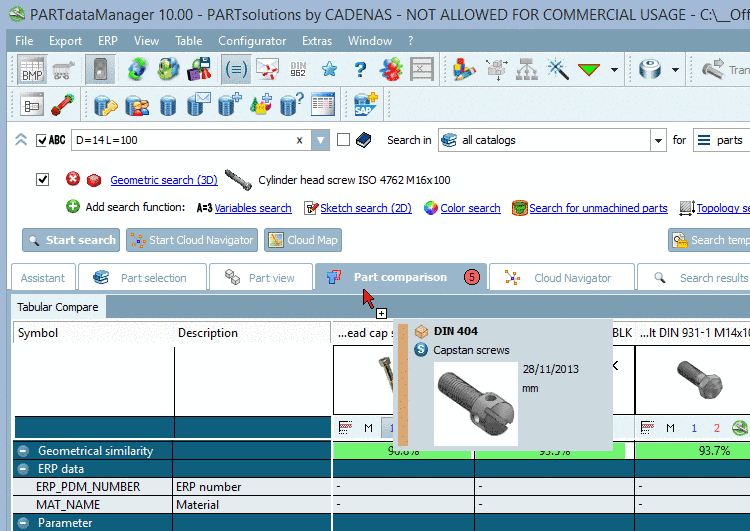The width and height of the screenshot is (750, 531).
Task: Add a Color search function
Action: coord(470,208)
